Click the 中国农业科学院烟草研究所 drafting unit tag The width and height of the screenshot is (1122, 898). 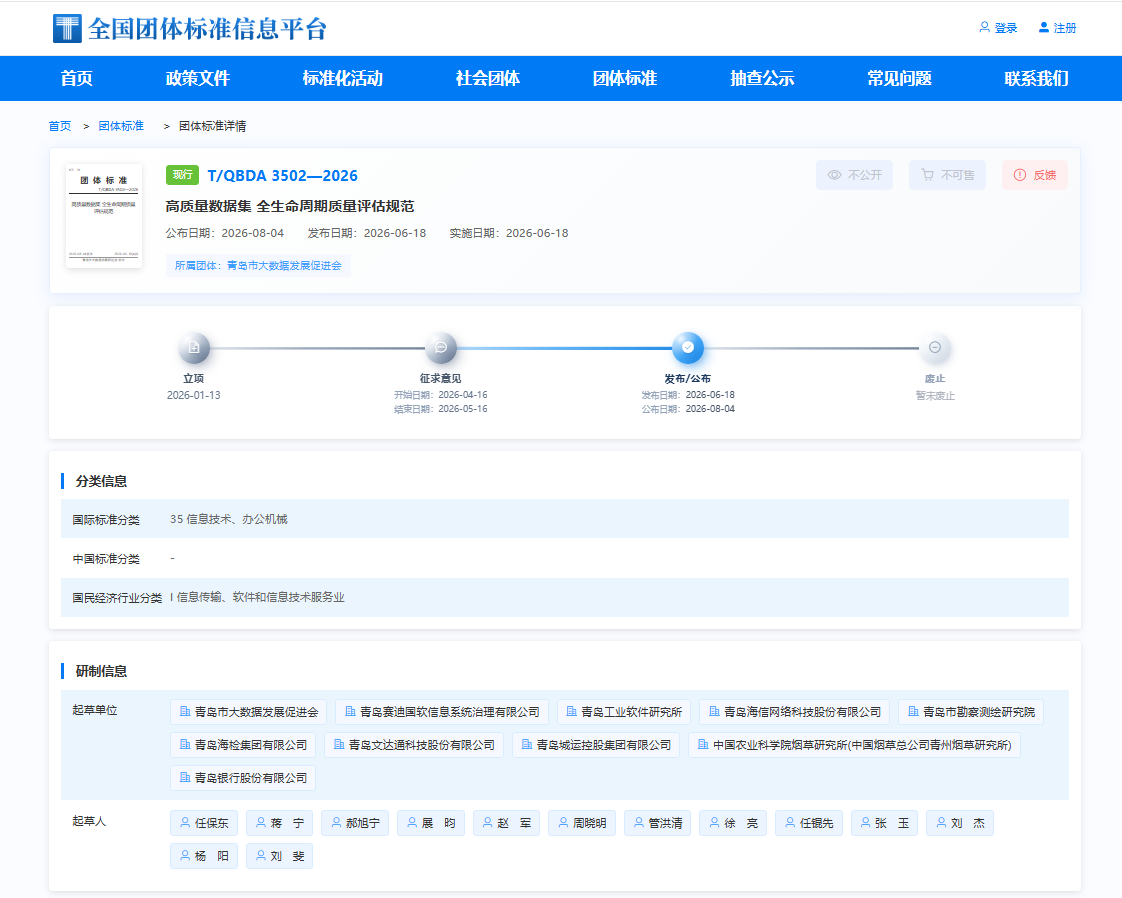pyautogui.click(x=854, y=745)
